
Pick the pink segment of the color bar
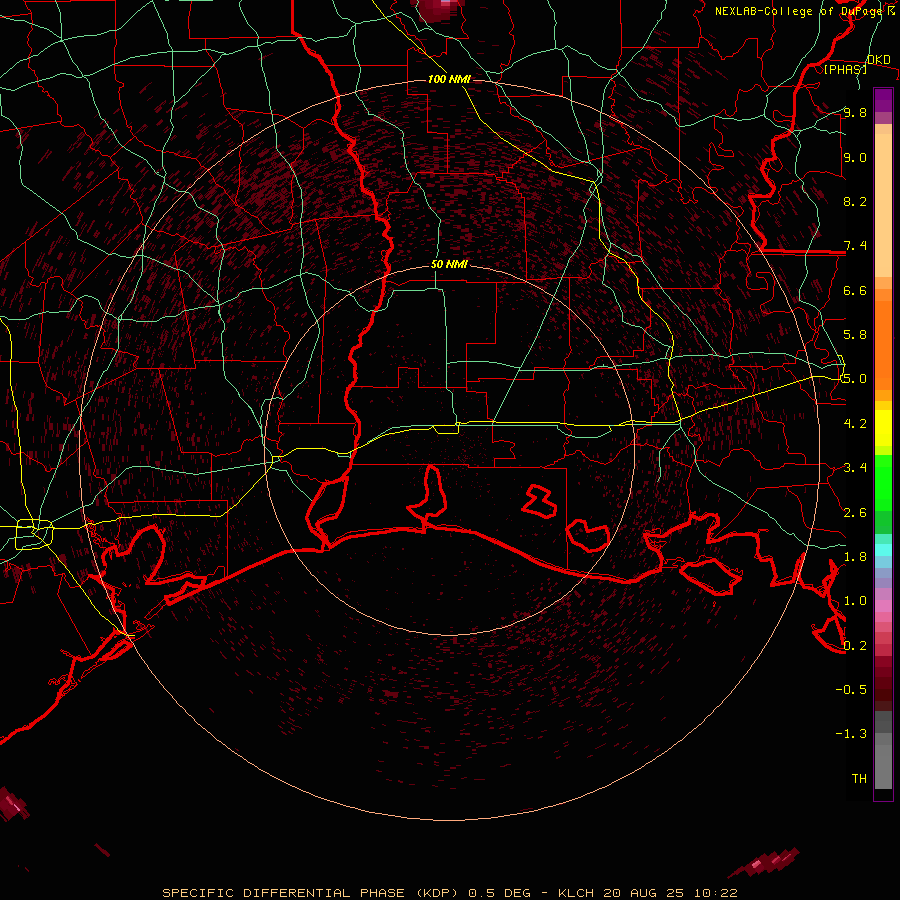pyautogui.click(x=883, y=606)
